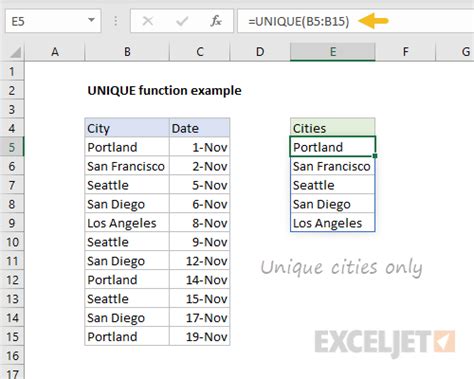Select column E header
The image size is (474, 379).
coord(333,52)
